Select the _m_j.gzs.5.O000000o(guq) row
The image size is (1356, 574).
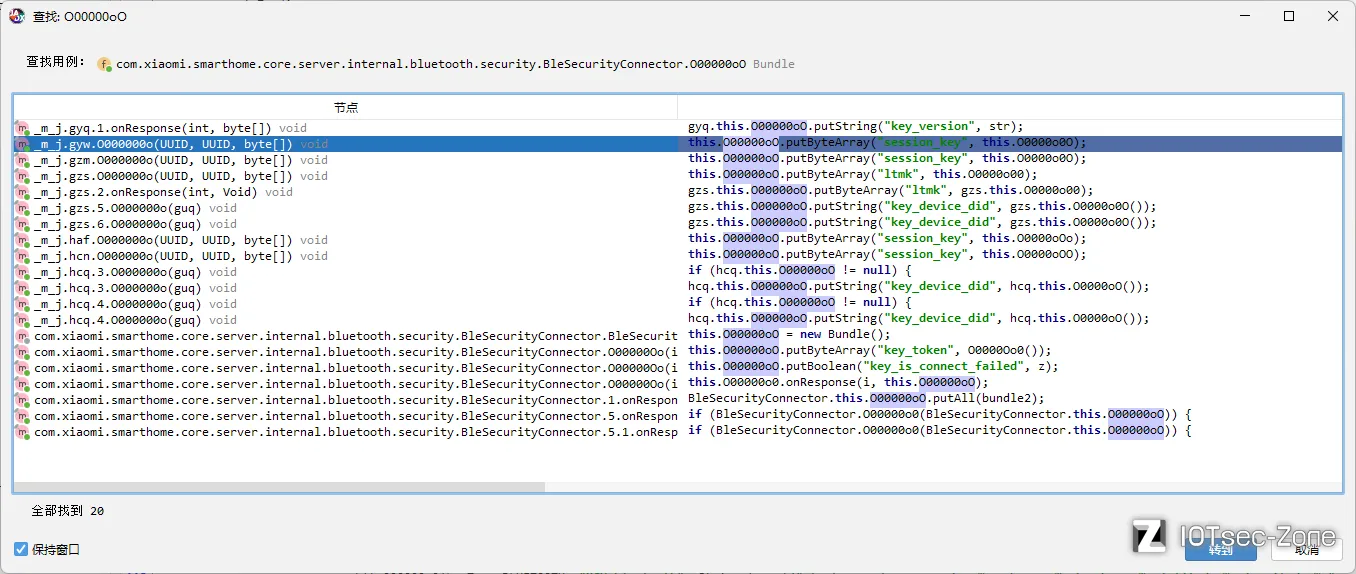tap(135, 208)
